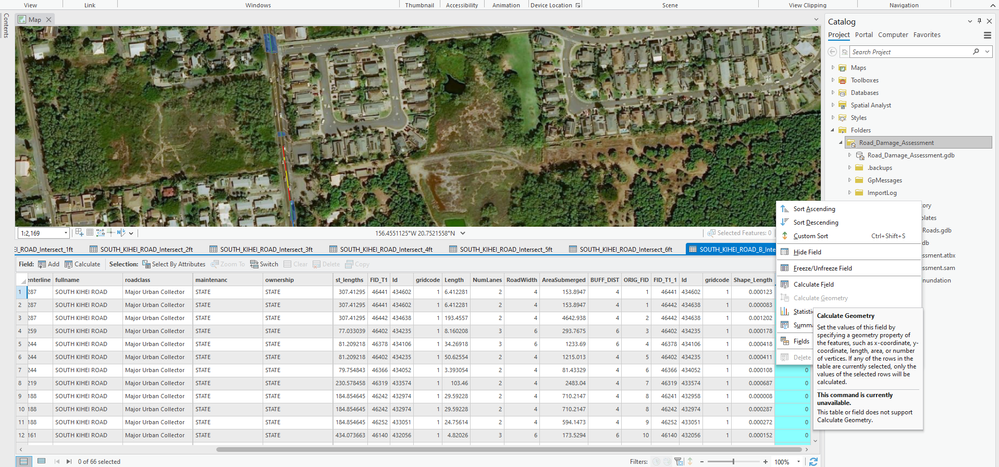Toggle show all records view button
Image resolution: width=999 pixels, height=467 pixels.
25,461
